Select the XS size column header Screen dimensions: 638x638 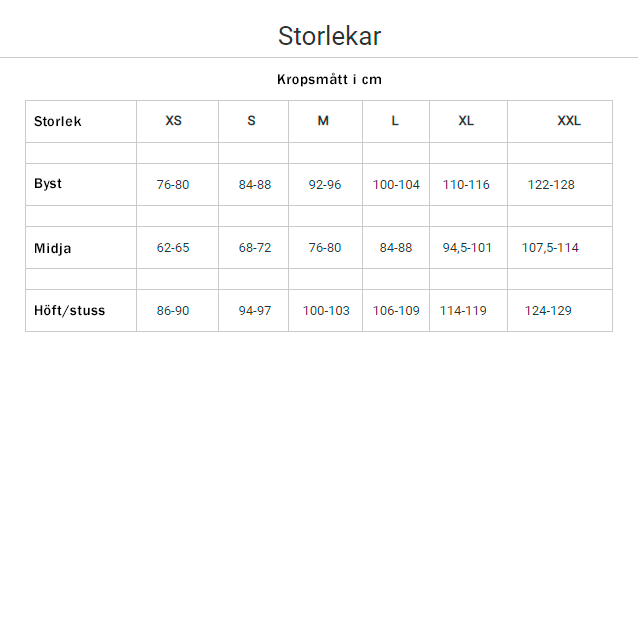coord(174,121)
